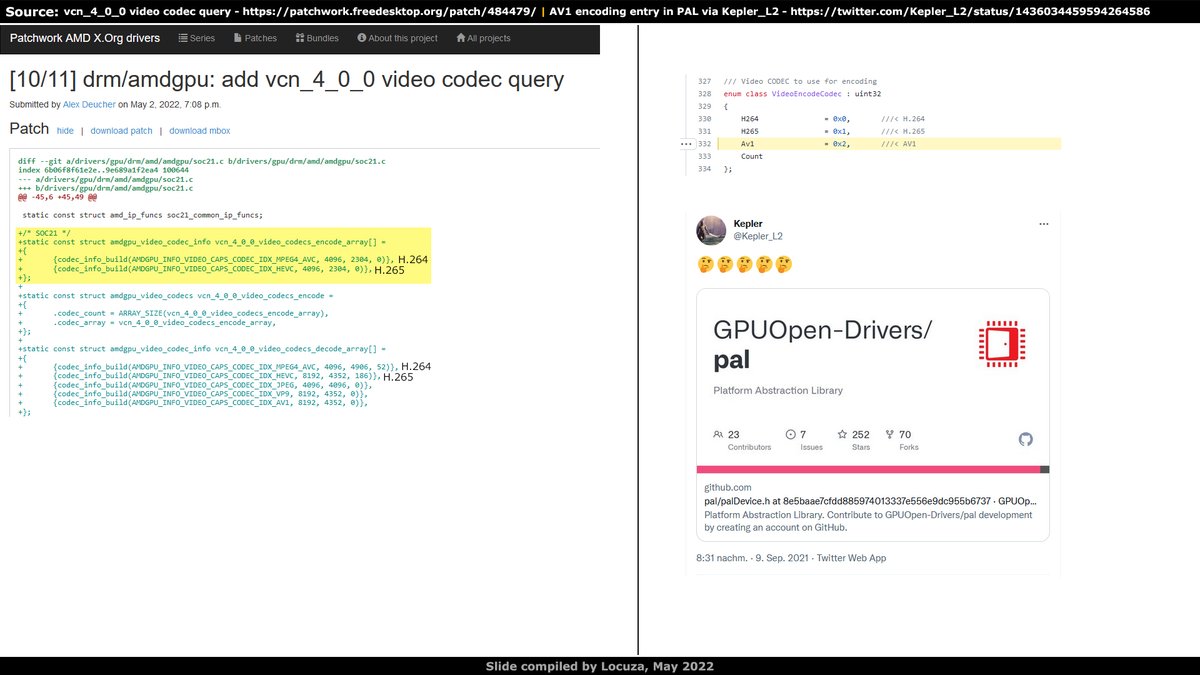The width and height of the screenshot is (1200, 675).
Task: Click the thinking-face emoji row in tweet
Action: [745, 265]
